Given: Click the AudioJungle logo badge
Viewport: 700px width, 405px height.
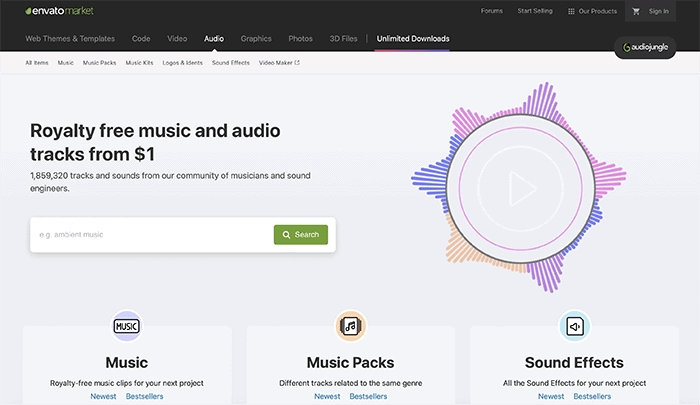Looking at the screenshot, I should click(x=650, y=47).
